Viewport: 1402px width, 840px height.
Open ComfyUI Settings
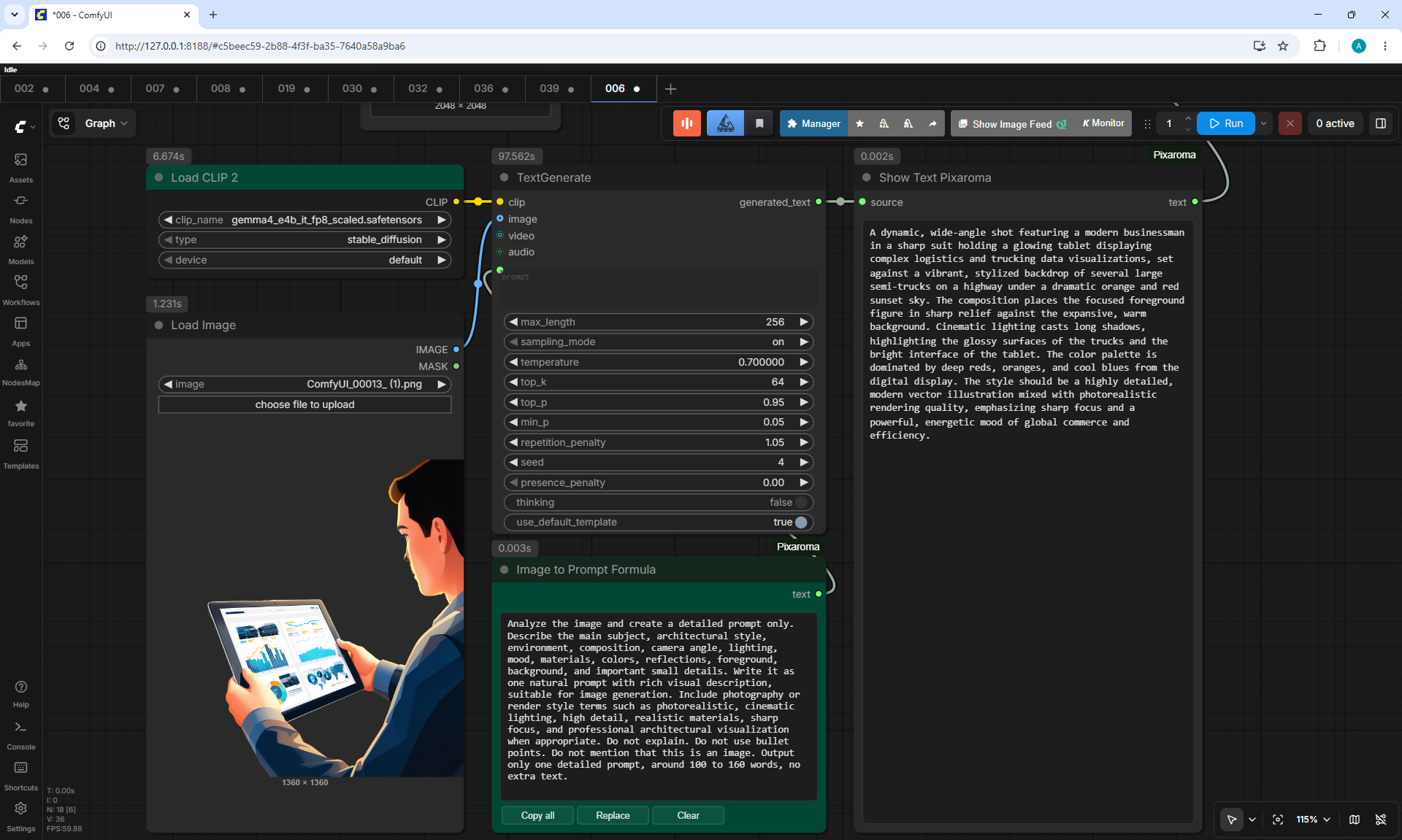coord(21,817)
